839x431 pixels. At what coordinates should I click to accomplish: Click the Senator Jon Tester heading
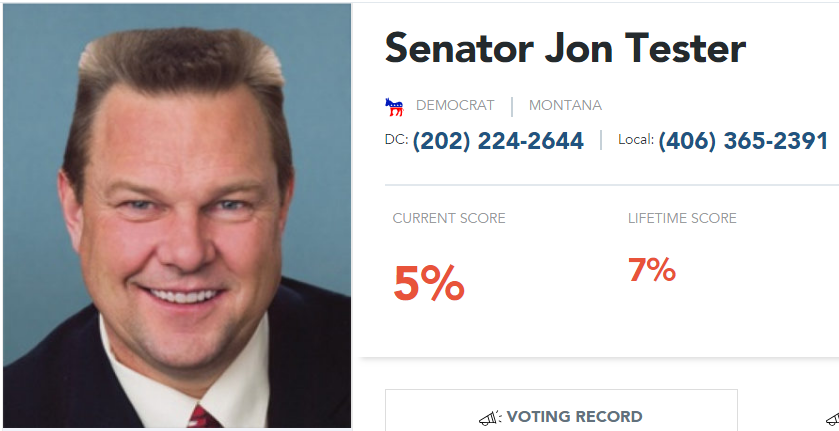[x=565, y=48]
